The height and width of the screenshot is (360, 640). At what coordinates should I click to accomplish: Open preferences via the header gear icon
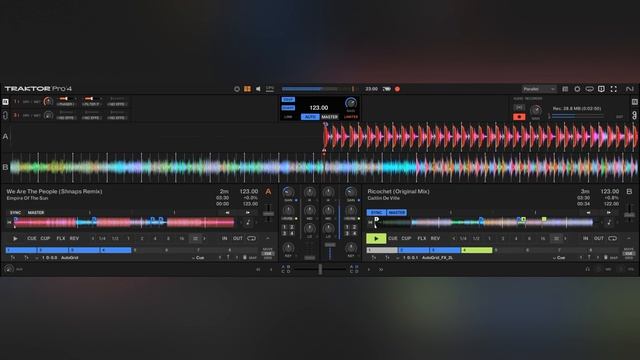tap(577, 89)
